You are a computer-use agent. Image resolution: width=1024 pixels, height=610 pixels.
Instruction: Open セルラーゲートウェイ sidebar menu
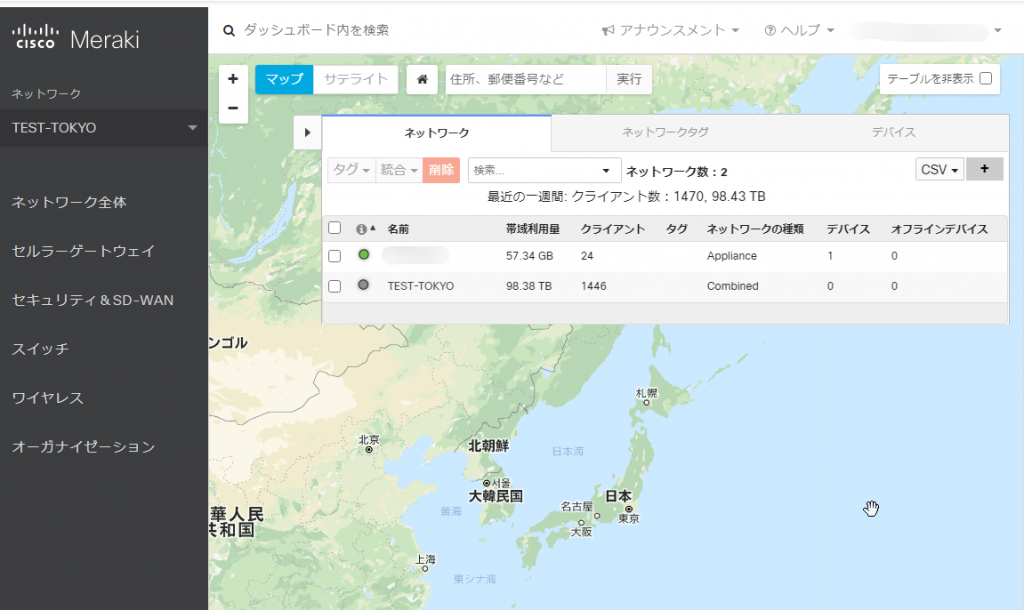84,251
